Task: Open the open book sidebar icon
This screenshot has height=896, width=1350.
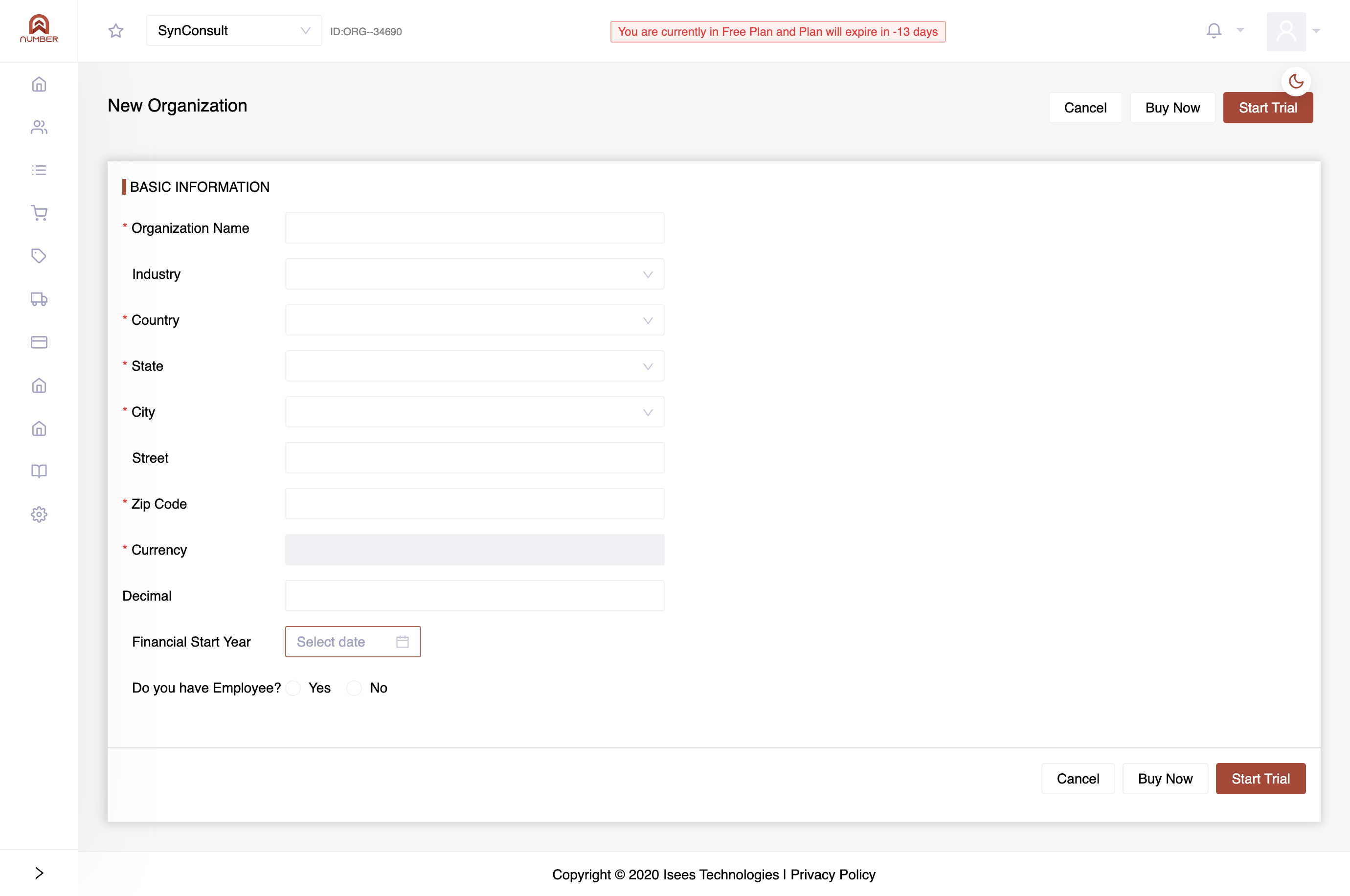Action: tap(39, 471)
